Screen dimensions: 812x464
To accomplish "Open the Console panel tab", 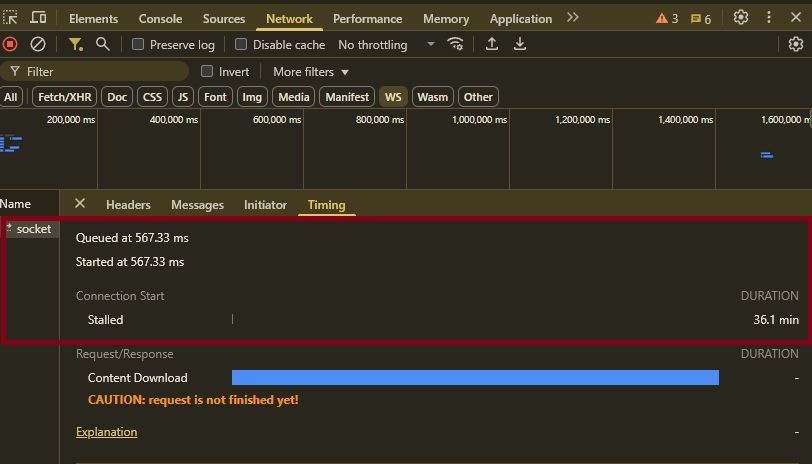I will pyautogui.click(x=160, y=19).
